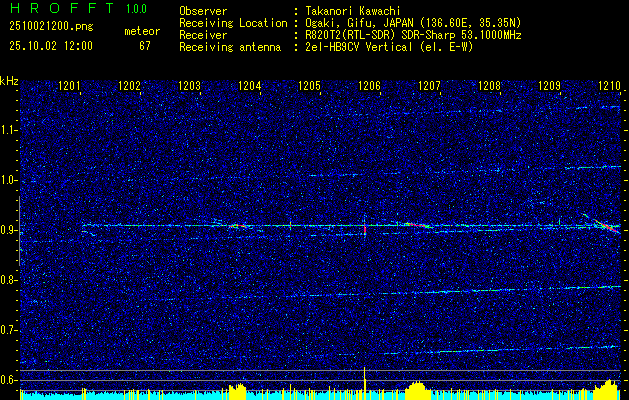629x400 pixels.
Task: Click the 0.9 frequency axis label
Action: click(7, 230)
